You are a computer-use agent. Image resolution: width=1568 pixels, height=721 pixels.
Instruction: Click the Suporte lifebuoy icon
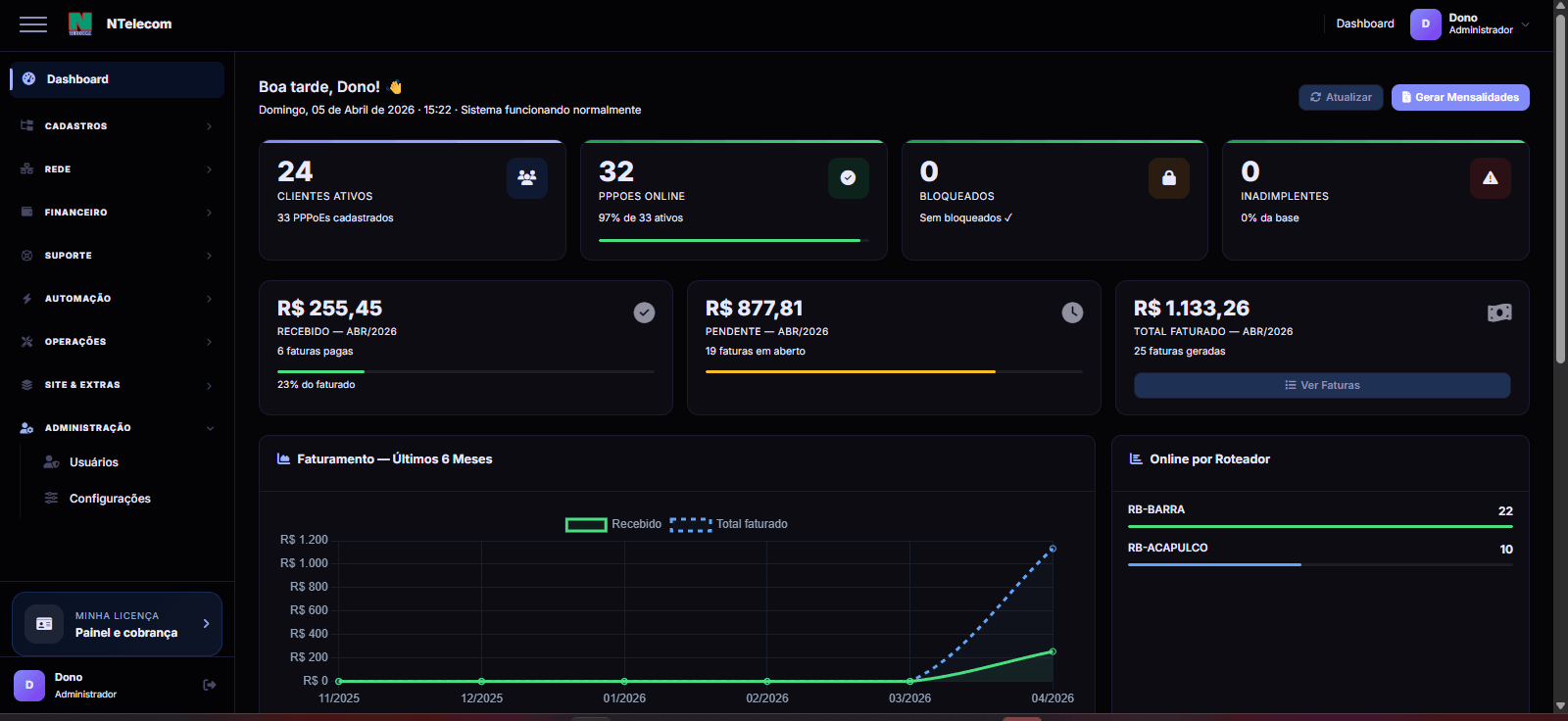pyautogui.click(x=27, y=256)
